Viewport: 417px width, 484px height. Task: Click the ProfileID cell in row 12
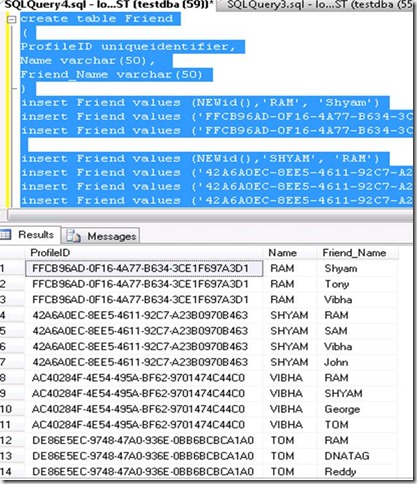click(x=144, y=440)
